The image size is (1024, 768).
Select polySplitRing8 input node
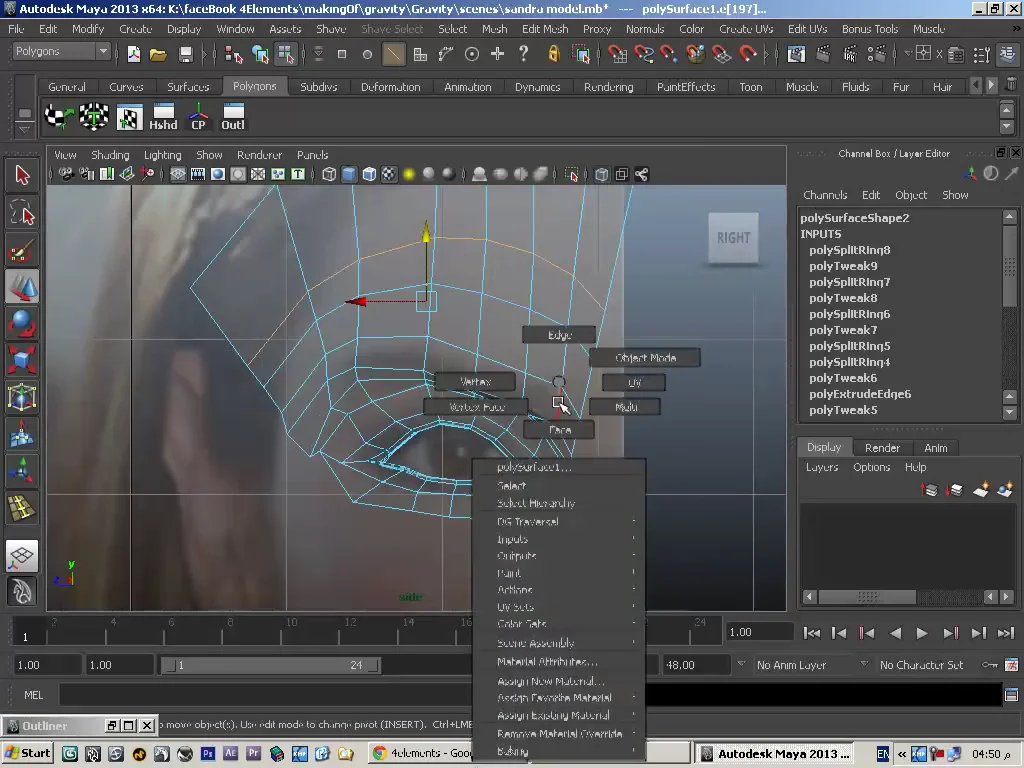point(850,250)
